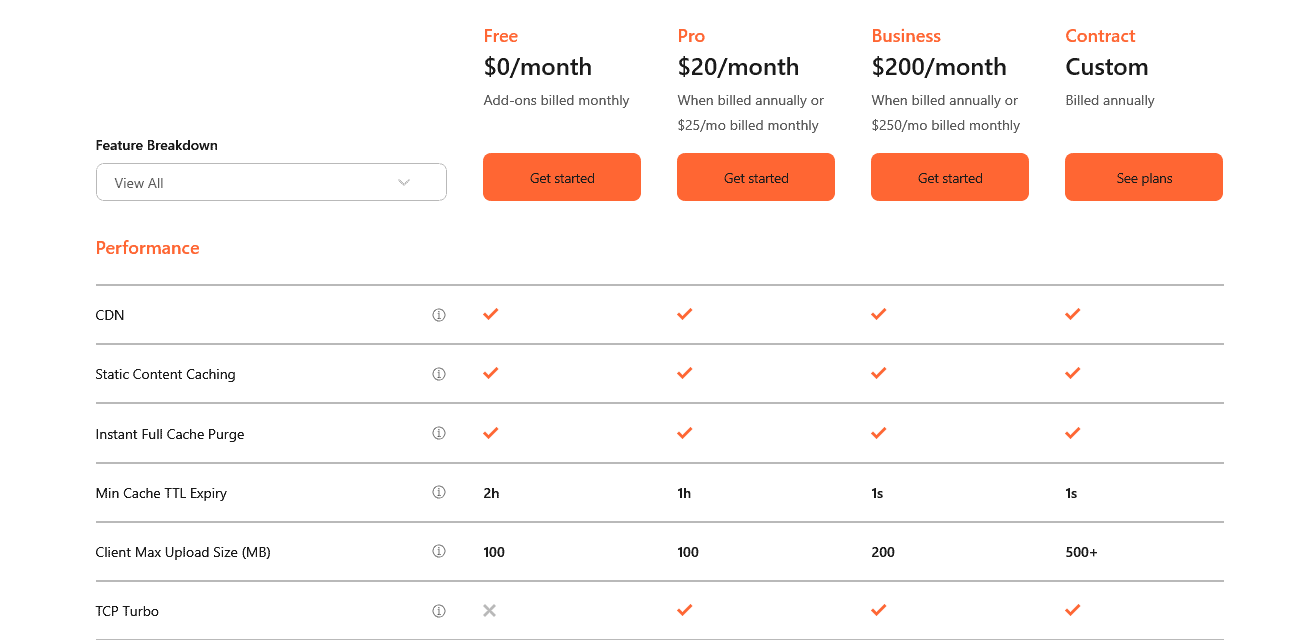Click the X mark for TCP Turbo on Free

coord(490,610)
